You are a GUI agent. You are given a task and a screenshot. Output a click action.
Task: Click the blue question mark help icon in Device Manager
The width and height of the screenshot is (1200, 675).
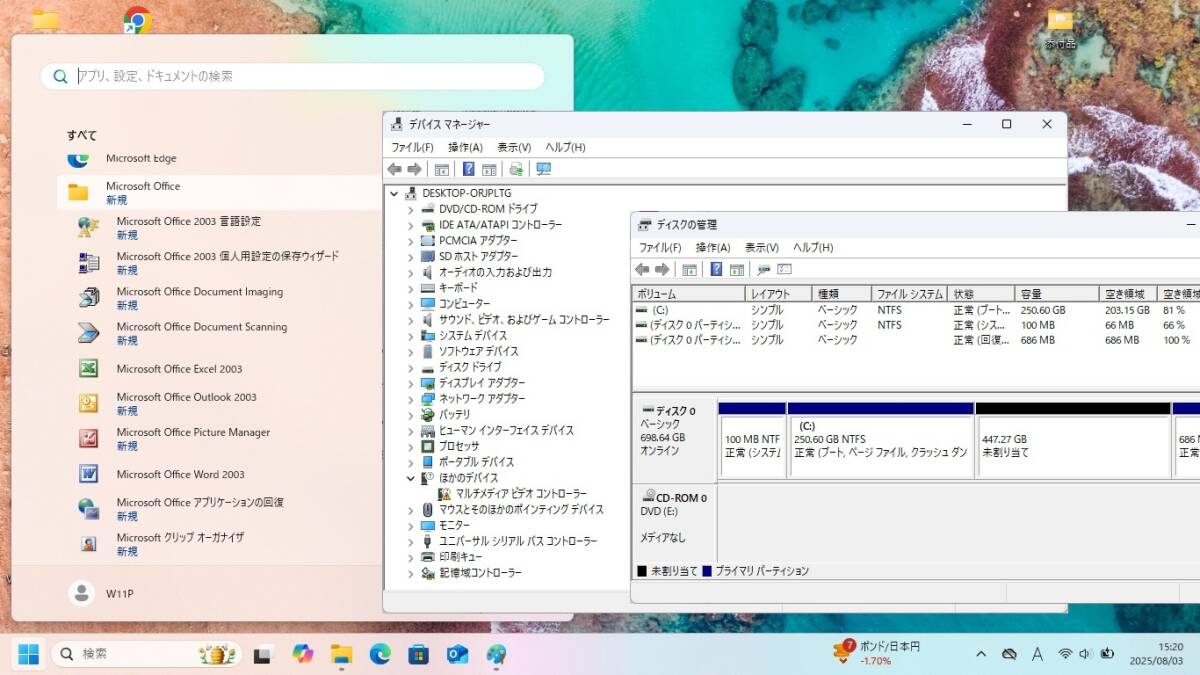coord(468,169)
